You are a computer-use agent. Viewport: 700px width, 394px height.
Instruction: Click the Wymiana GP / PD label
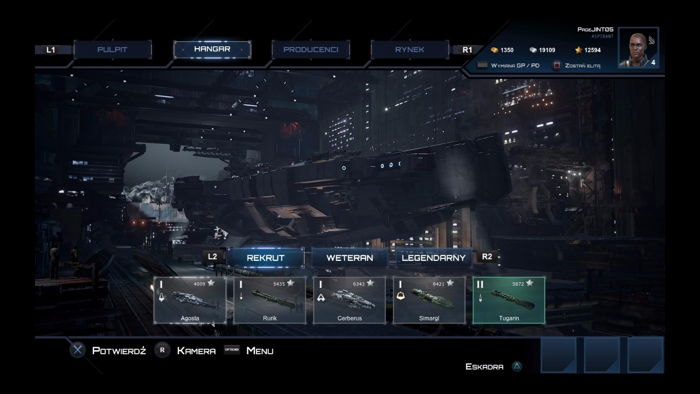tap(515, 66)
